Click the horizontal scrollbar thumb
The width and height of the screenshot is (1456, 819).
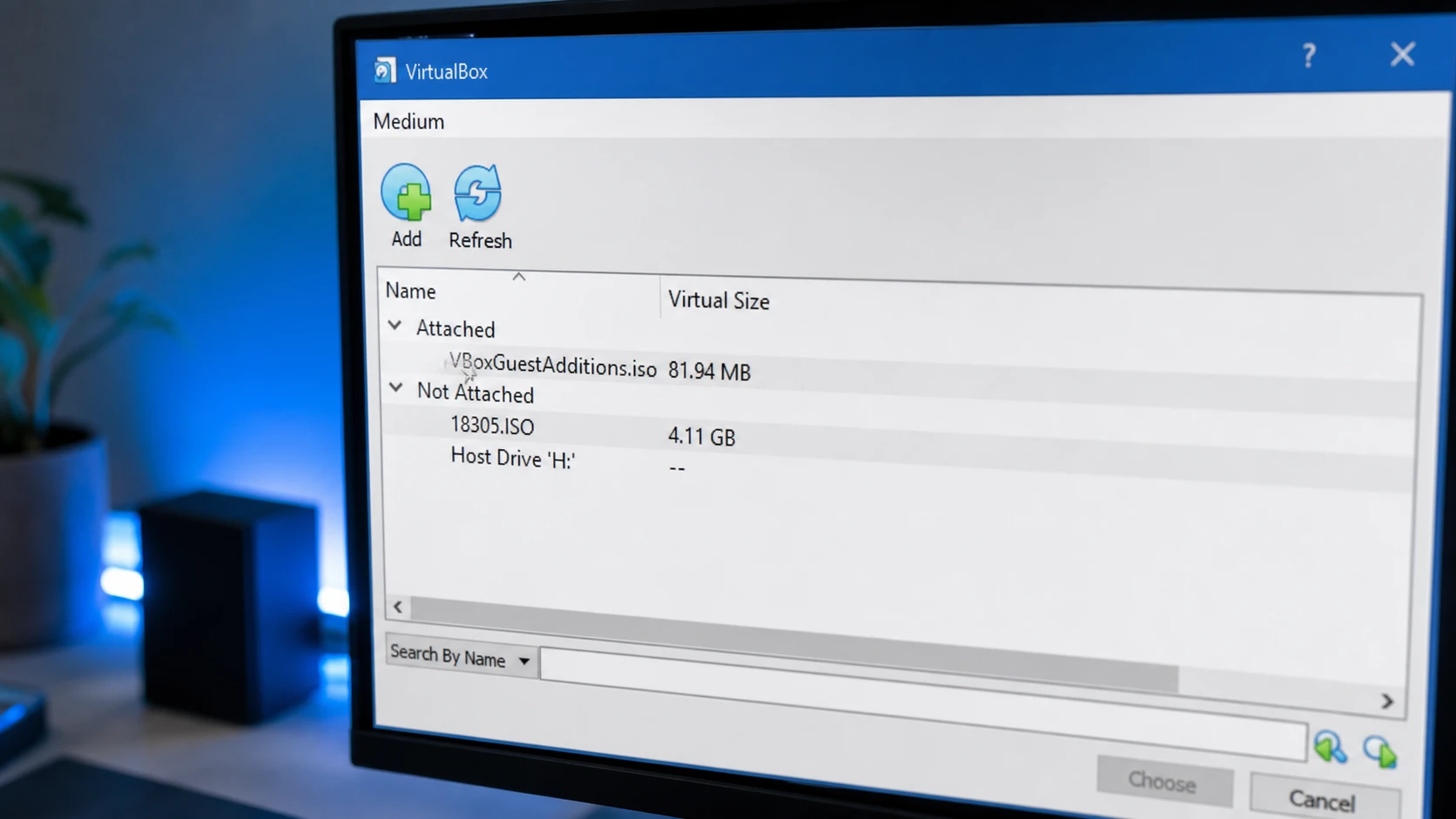click(x=794, y=643)
